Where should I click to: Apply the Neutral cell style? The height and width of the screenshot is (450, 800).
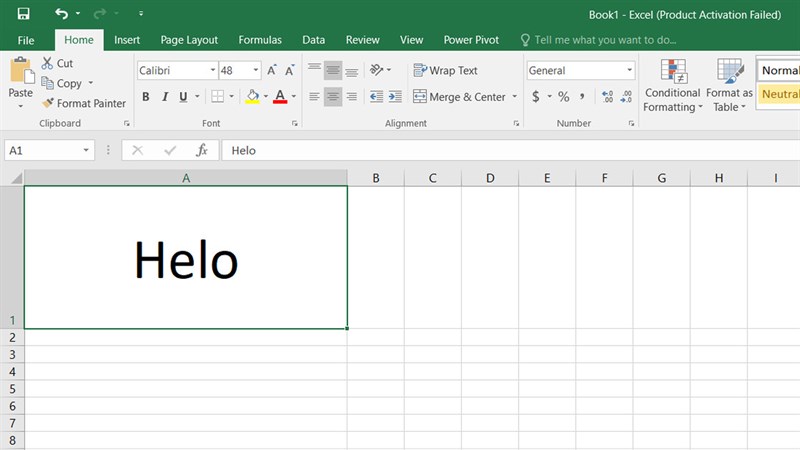779,94
